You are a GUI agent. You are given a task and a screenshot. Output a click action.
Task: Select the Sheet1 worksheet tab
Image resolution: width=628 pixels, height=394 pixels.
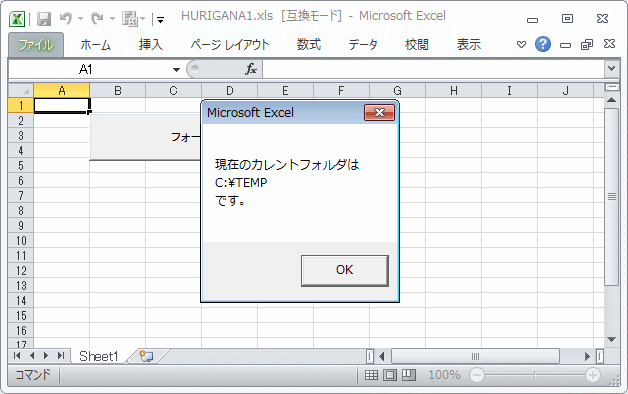coord(99,356)
